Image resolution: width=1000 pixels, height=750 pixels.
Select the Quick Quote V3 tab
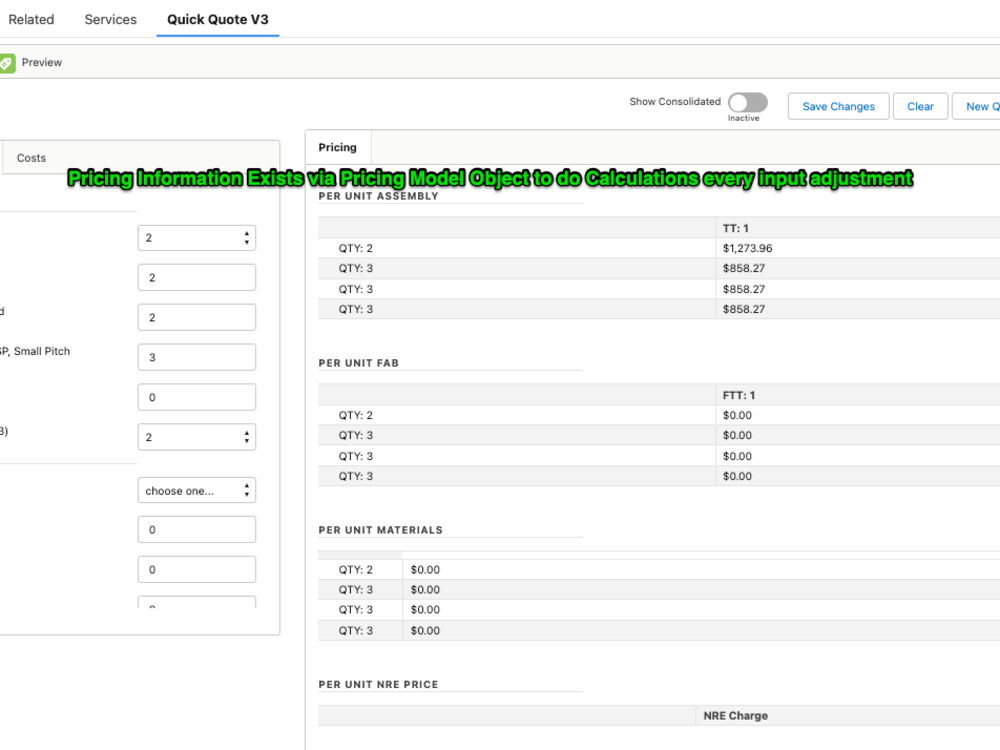pyautogui.click(x=217, y=19)
